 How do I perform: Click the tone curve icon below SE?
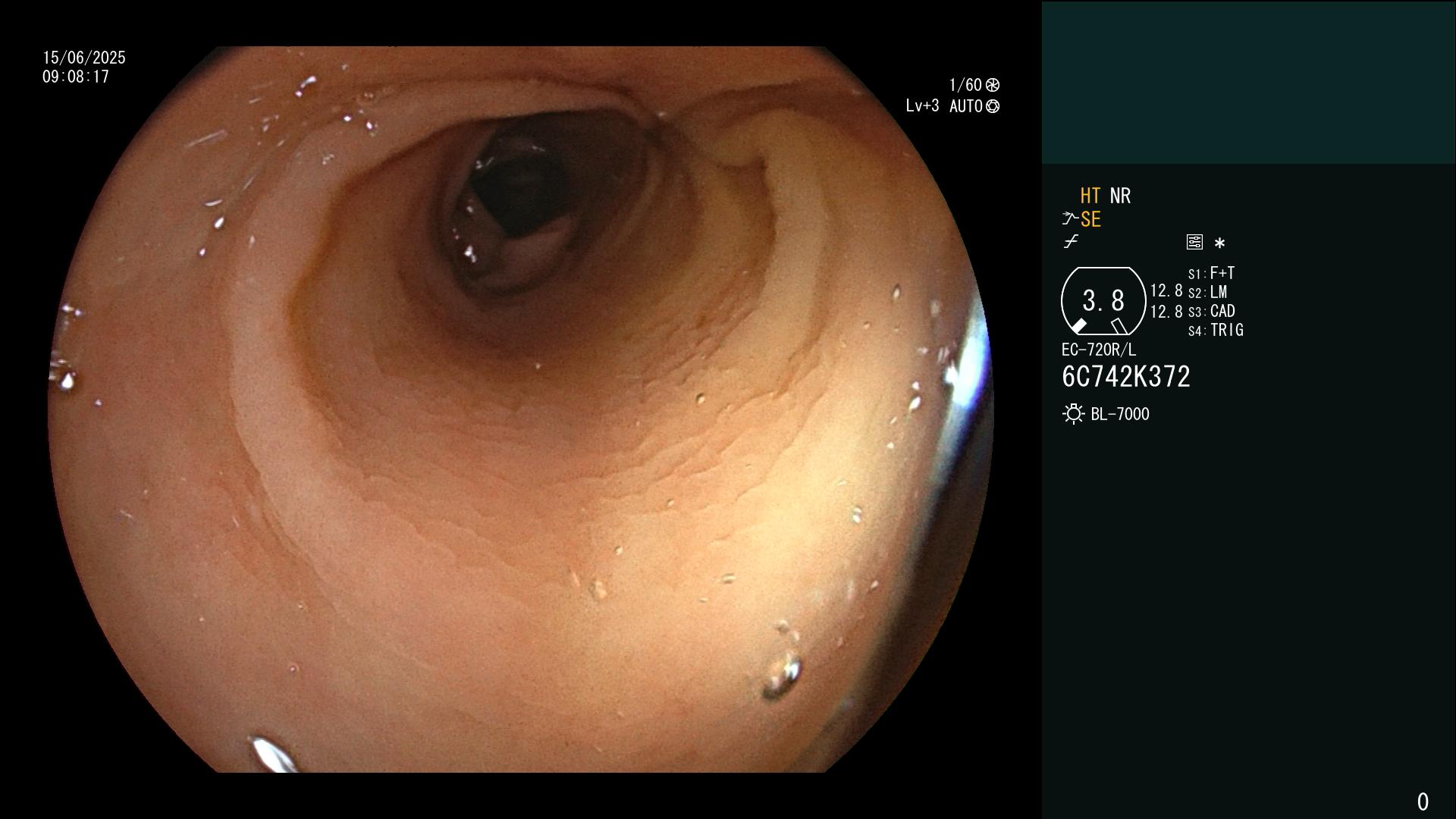1071,242
